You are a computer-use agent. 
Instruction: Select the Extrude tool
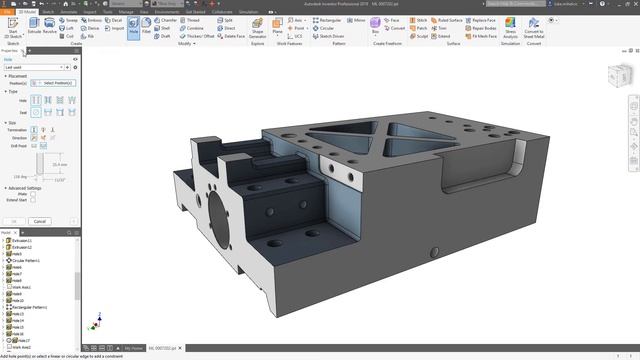point(34,26)
